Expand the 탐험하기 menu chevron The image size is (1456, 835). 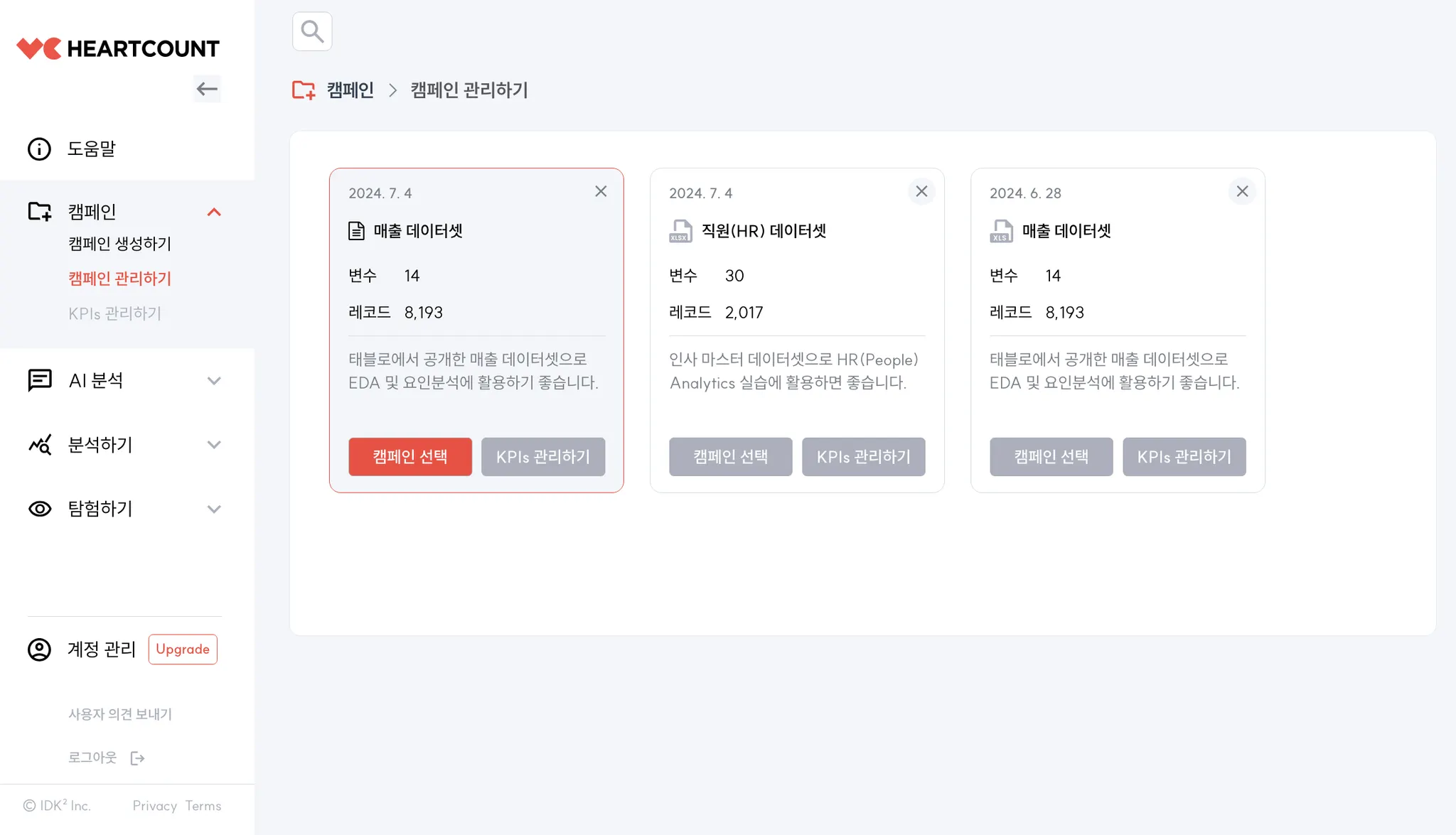pos(214,509)
